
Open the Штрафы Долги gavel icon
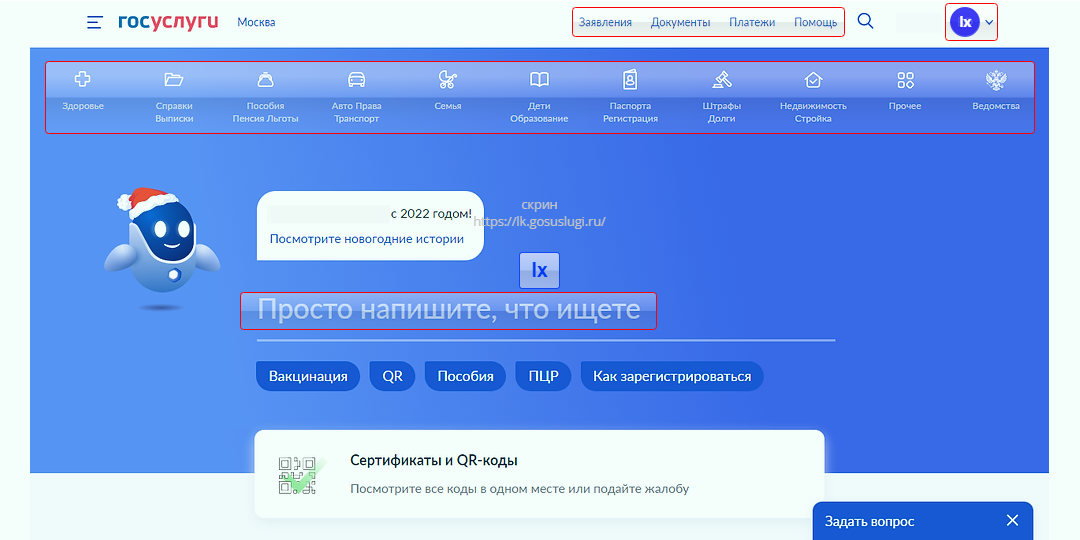click(722, 80)
